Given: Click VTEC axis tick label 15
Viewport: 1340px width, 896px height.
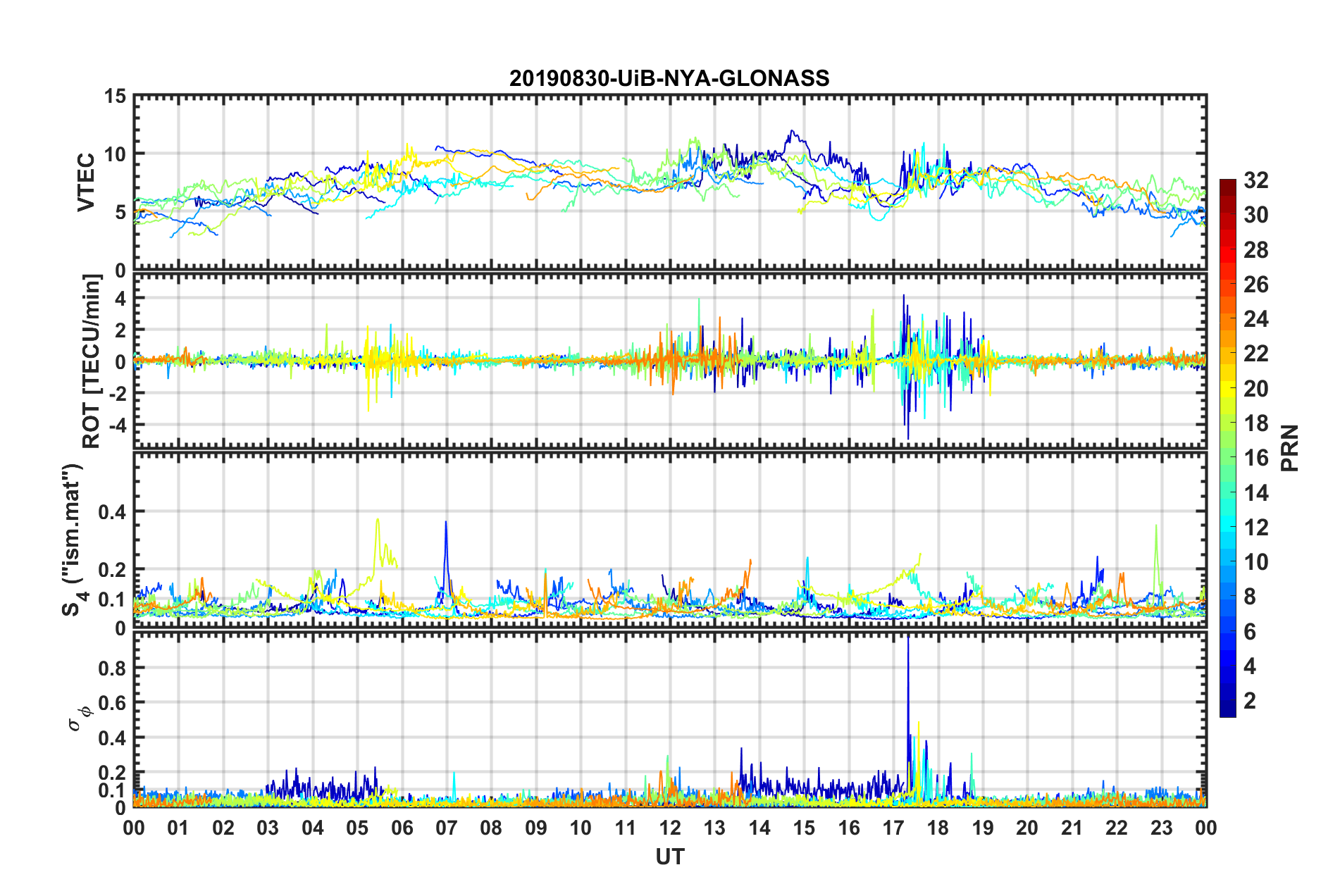Looking at the screenshot, I should (x=116, y=96).
